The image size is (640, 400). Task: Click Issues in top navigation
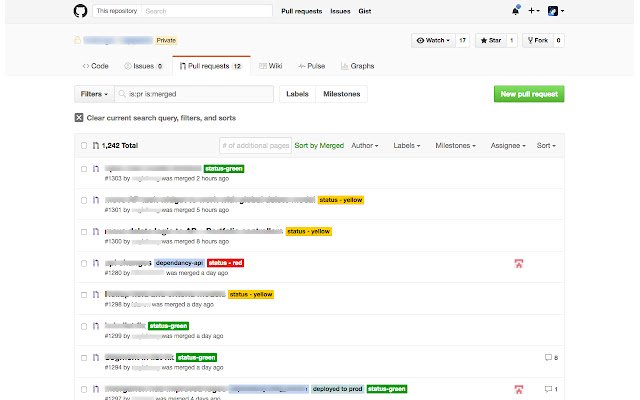(x=340, y=11)
